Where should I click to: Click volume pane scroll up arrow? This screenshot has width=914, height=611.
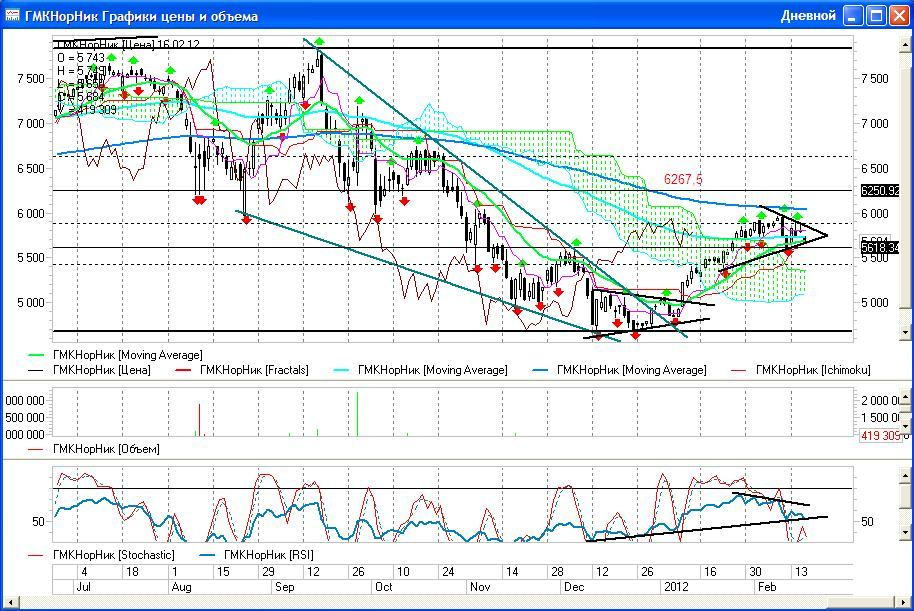[906, 396]
